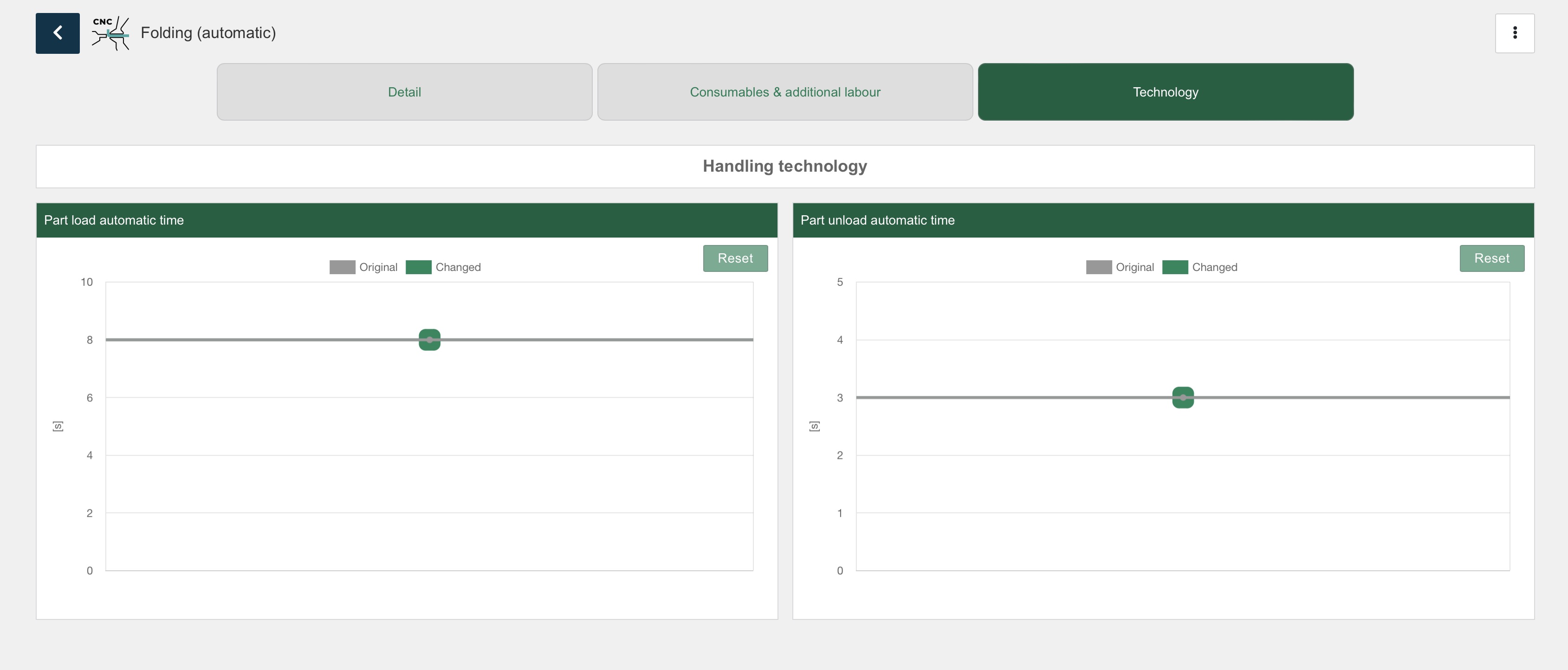This screenshot has height=670, width=1568.
Task: Click the Part unload automatic time header
Action: pos(877,220)
